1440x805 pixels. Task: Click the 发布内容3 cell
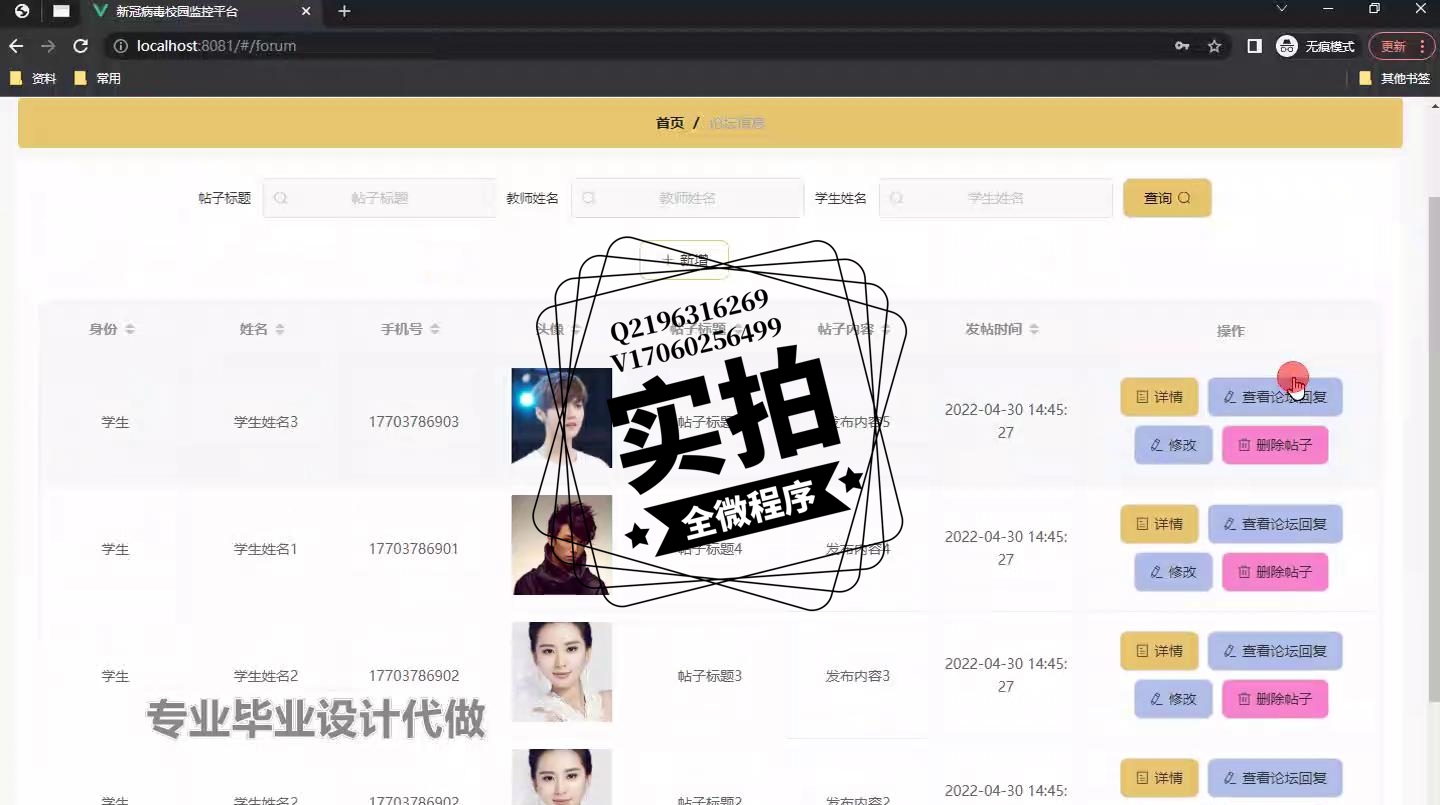tap(857, 676)
